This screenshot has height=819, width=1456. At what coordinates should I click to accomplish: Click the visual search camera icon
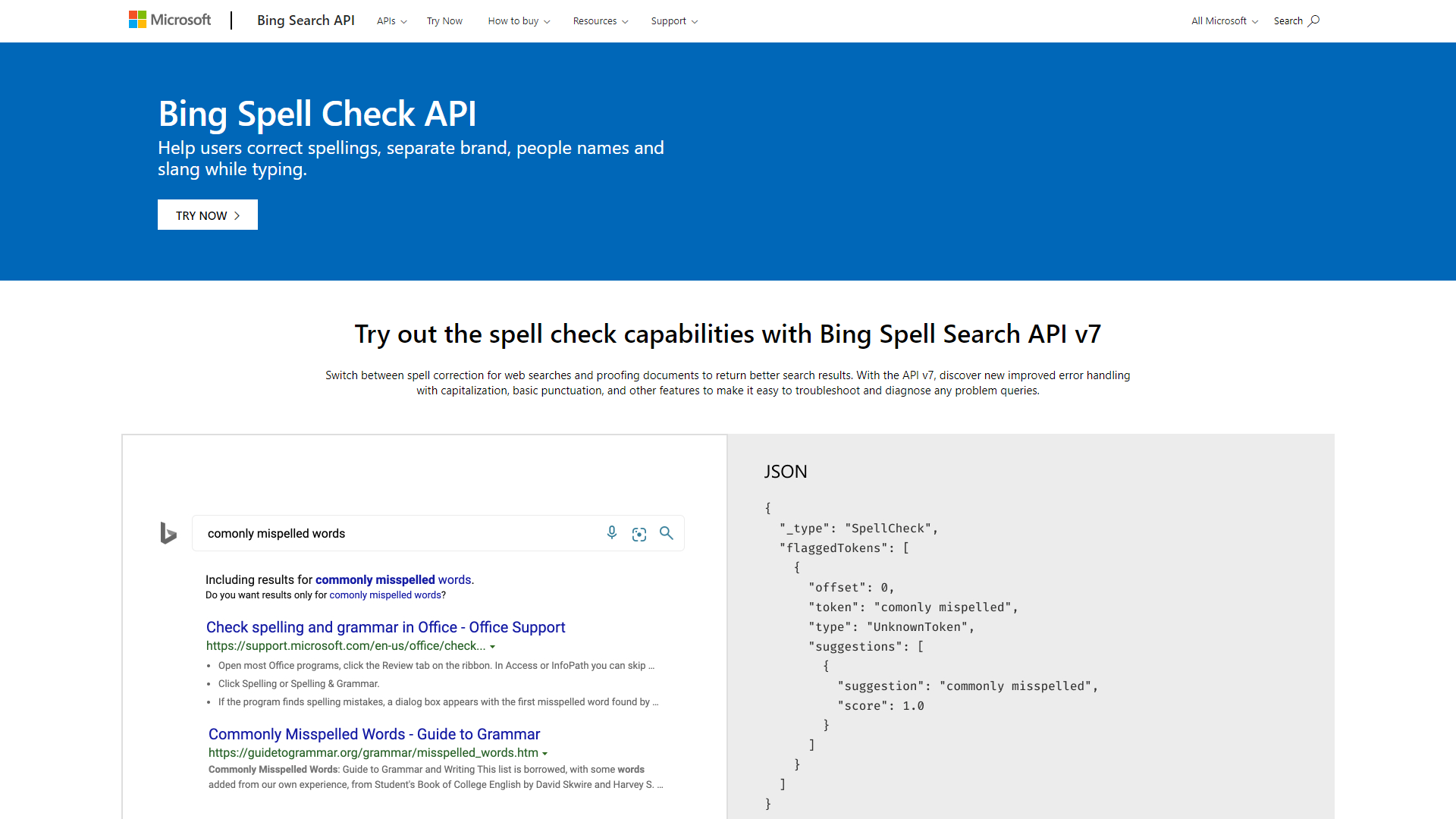pos(639,532)
